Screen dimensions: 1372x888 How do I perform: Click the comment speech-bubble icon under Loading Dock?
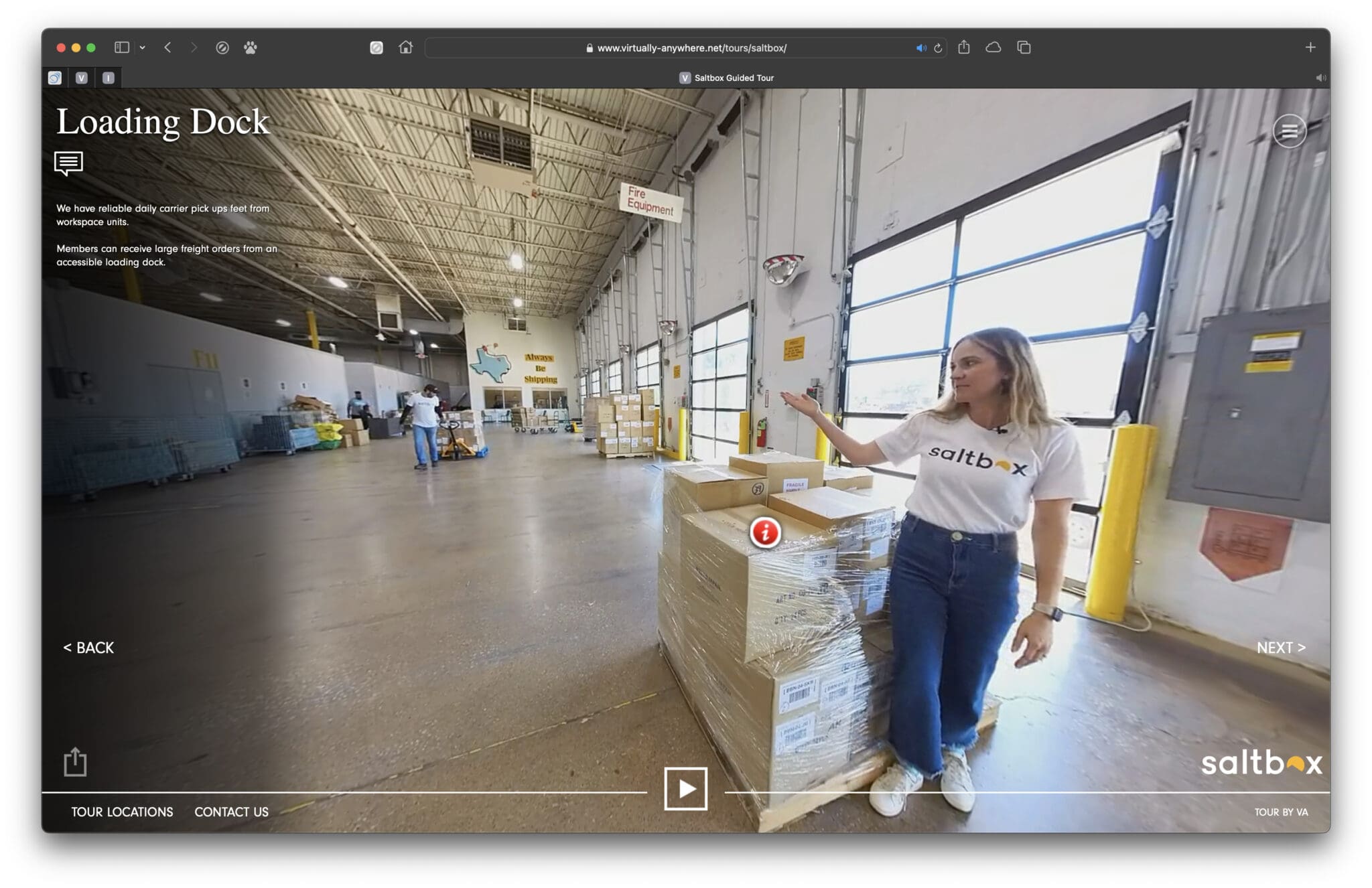[x=68, y=163]
